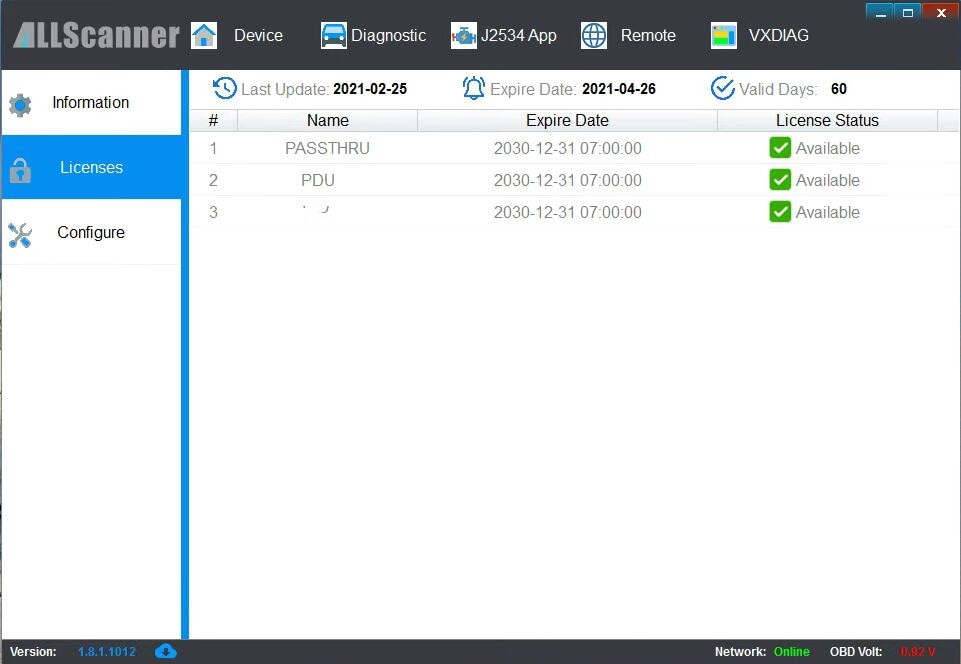Open the Remote tab
Screen dimensions: 961x664
pyautogui.click(x=648, y=36)
